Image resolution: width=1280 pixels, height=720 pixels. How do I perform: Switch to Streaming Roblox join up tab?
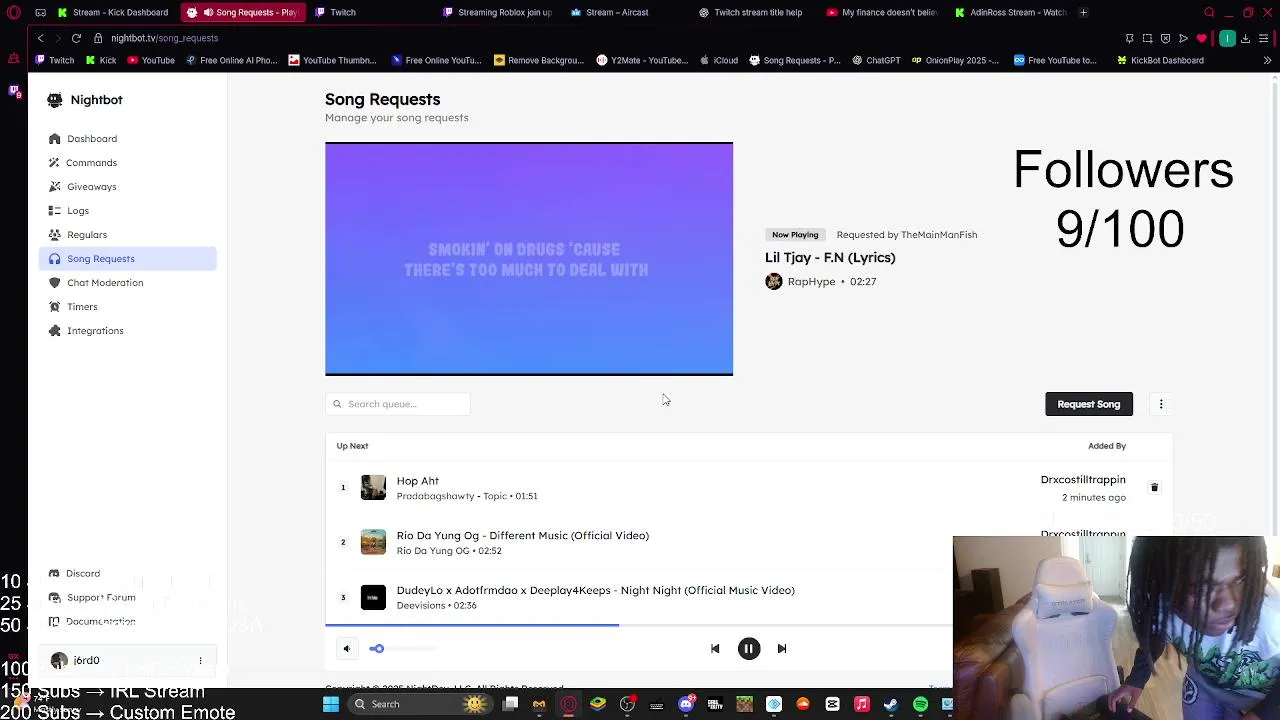click(497, 12)
